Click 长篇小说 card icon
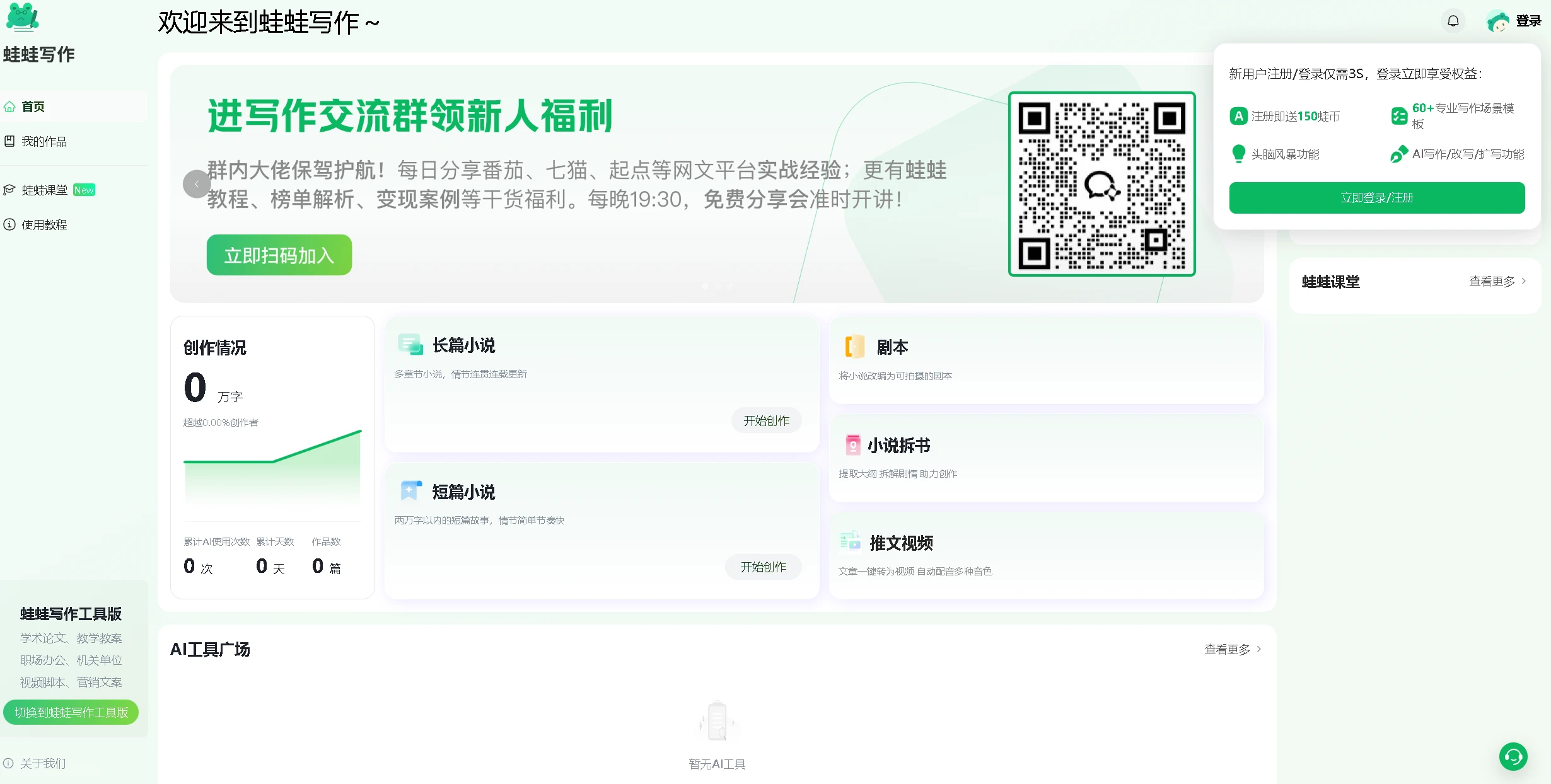1551x784 pixels. pyautogui.click(x=410, y=345)
